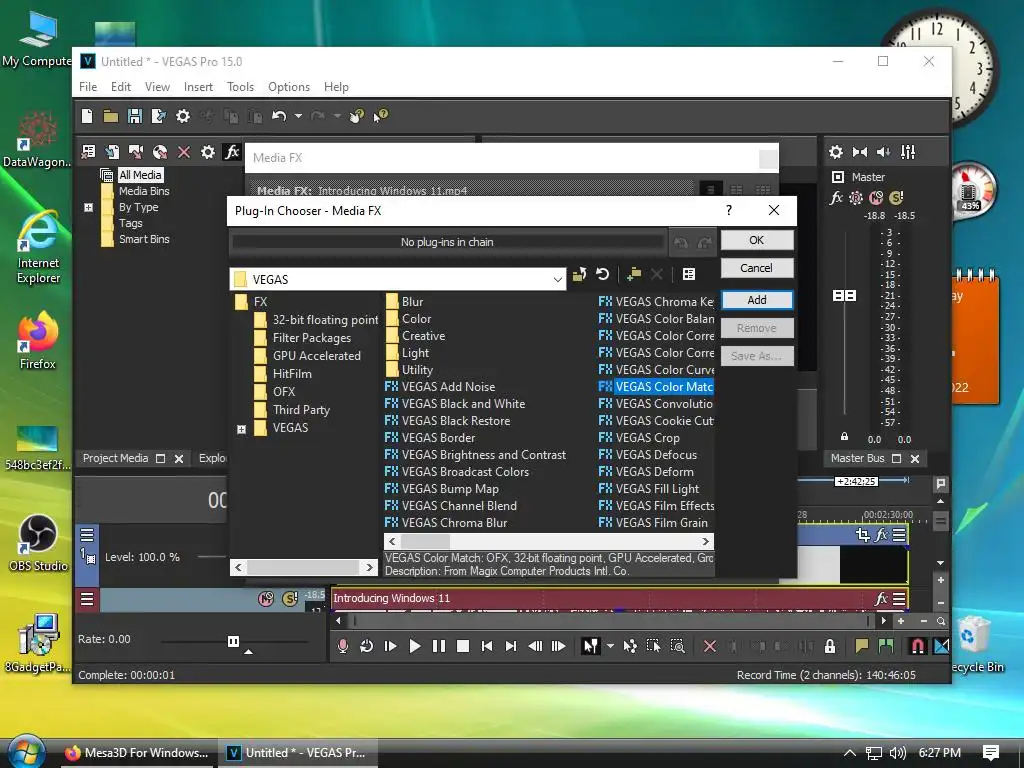1024x768 pixels.
Task: Expand the VEGAS tree folder
Action: click(x=242, y=429)
